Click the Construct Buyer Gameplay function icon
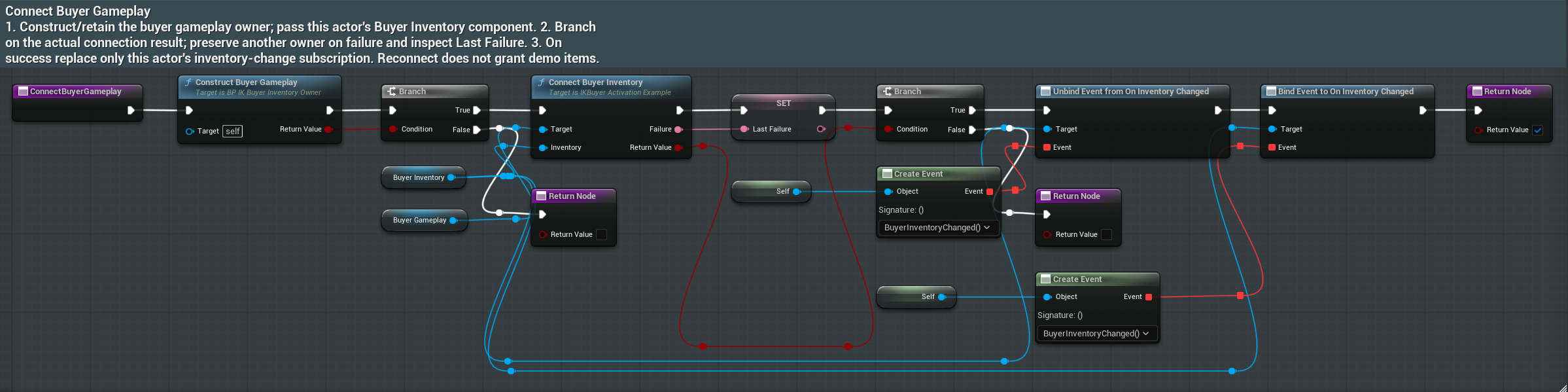This screenshot has width=1568, height=392. 188,82
